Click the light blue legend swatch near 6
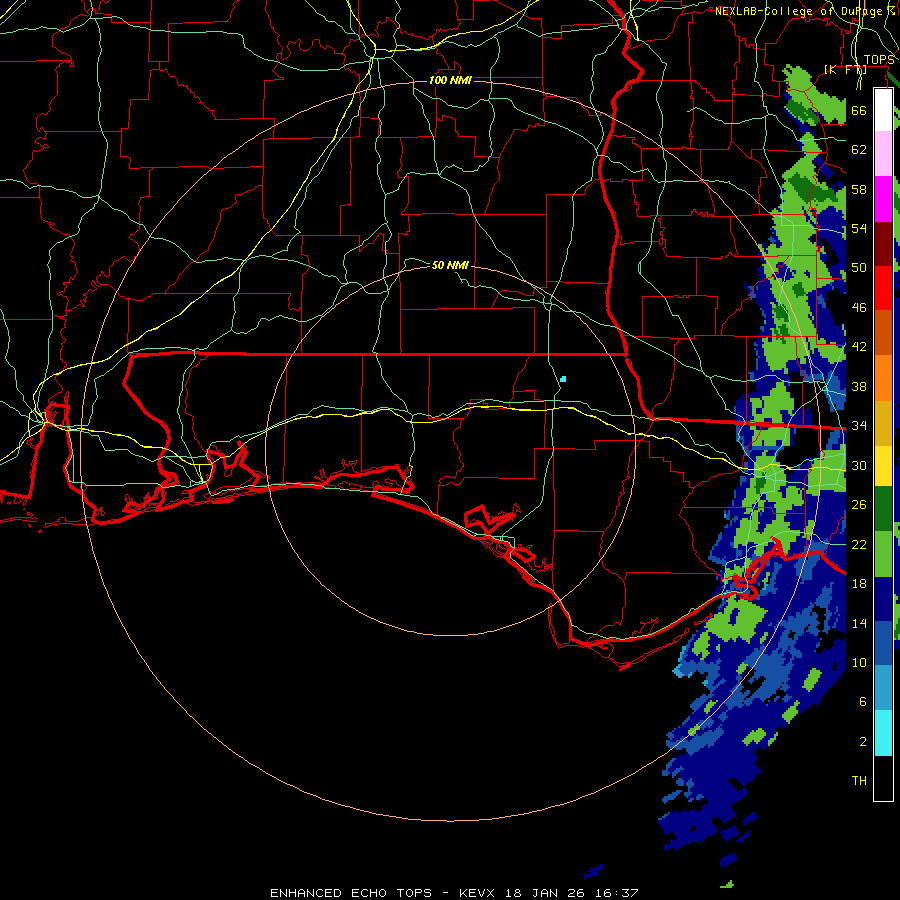Screen dimensions: 900x900 click(x=883, y=688)
